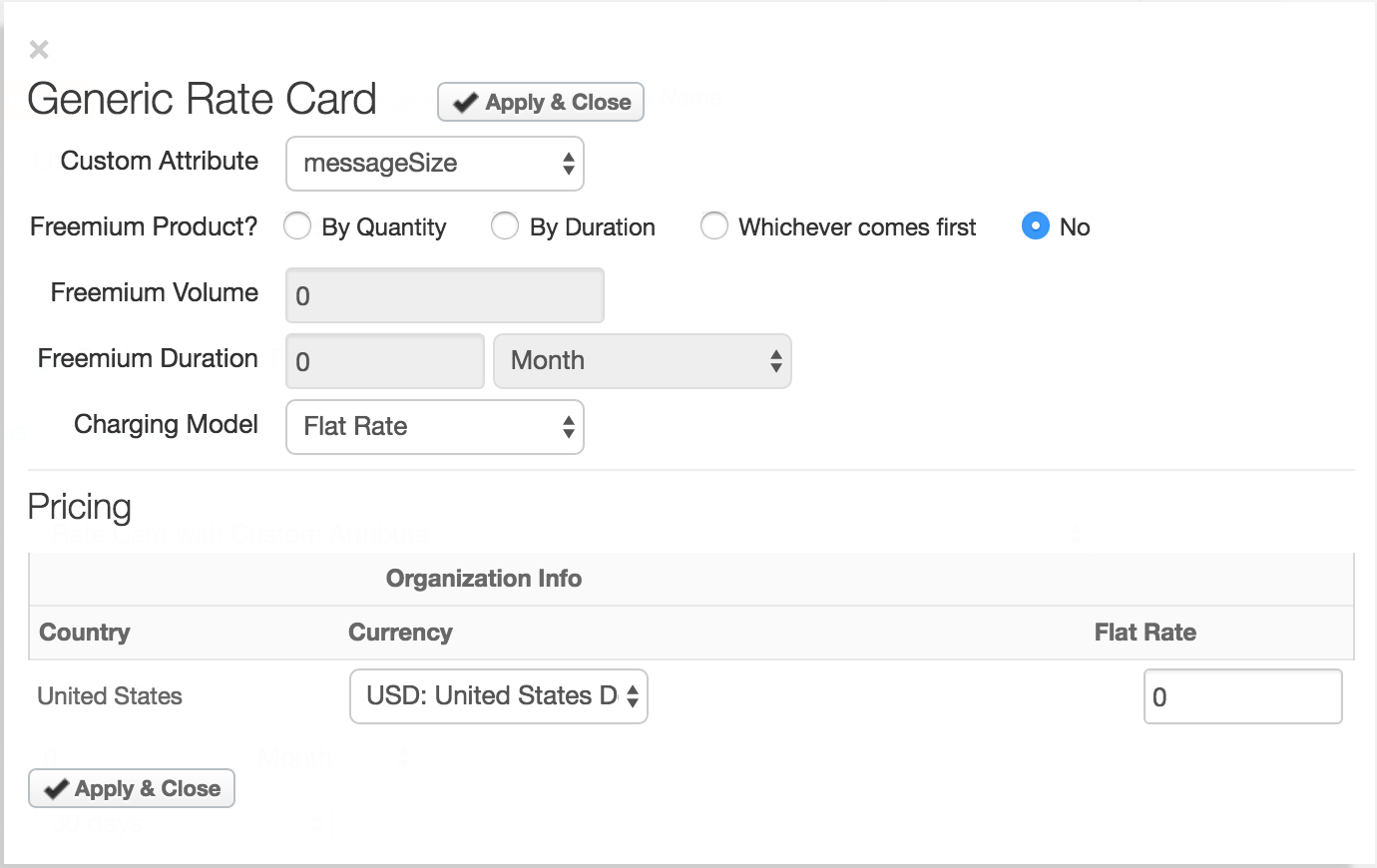
Task: Click the checkmark icon on bottom Apply button
Action: (x=56, y=789)
